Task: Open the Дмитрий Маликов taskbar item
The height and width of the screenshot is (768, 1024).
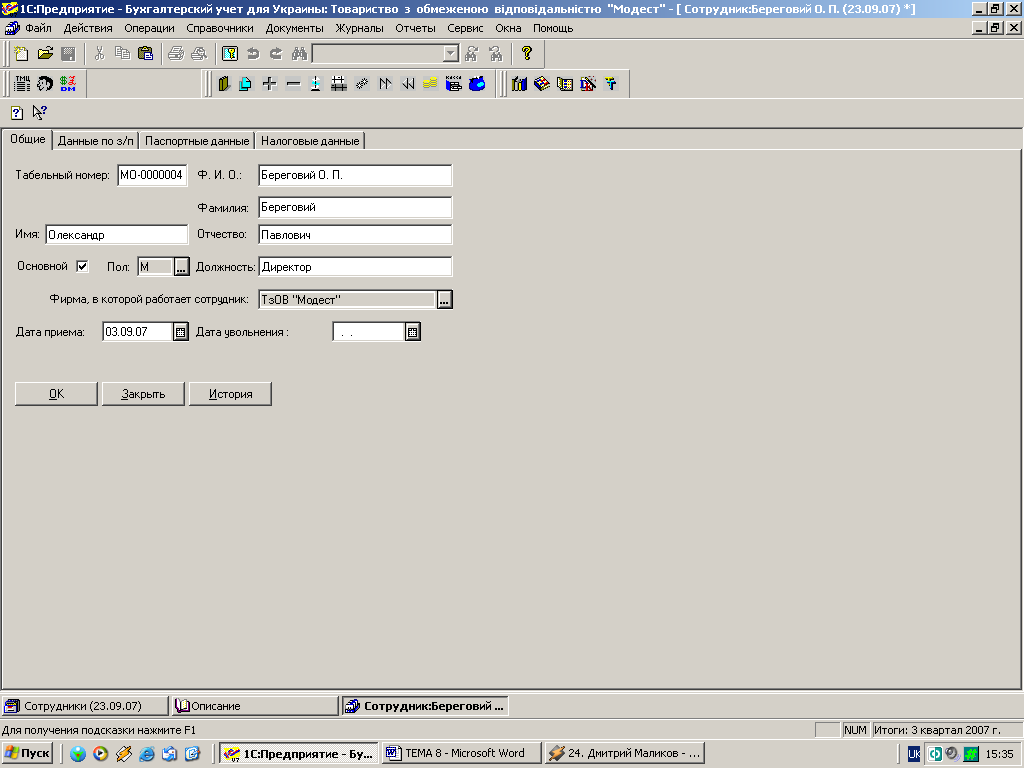Action: [624, 753]
